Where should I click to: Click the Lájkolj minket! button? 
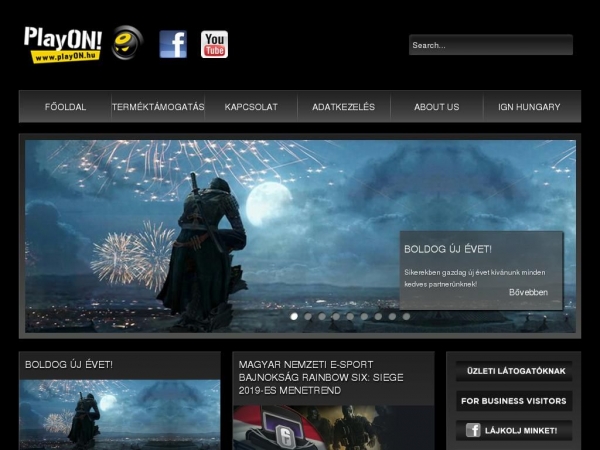coord(514,430)
